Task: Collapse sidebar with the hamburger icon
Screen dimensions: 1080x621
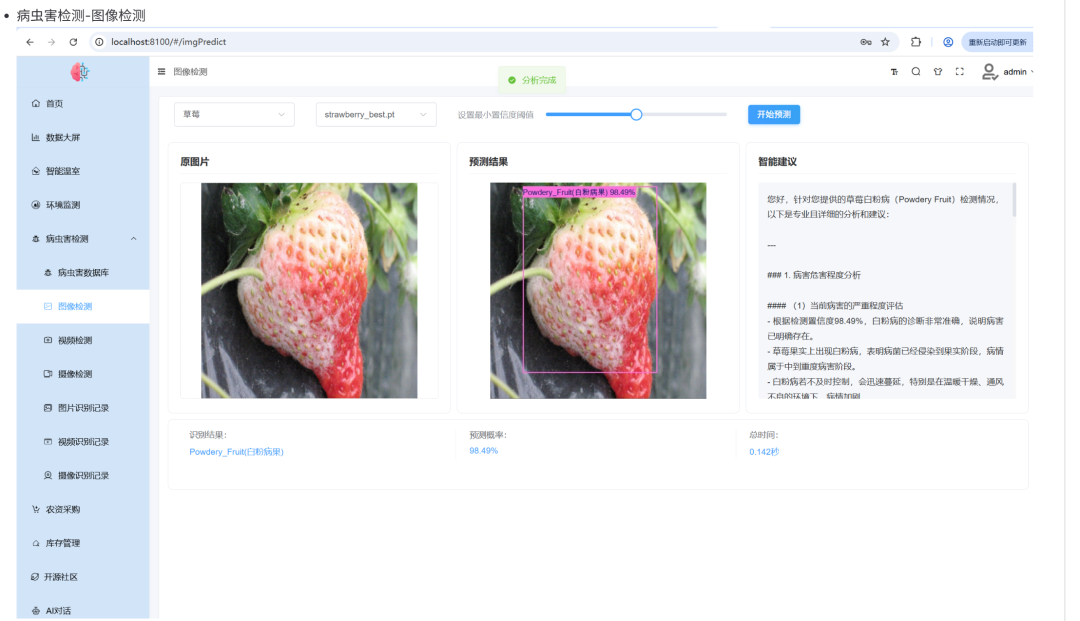Action: point(161,72)
